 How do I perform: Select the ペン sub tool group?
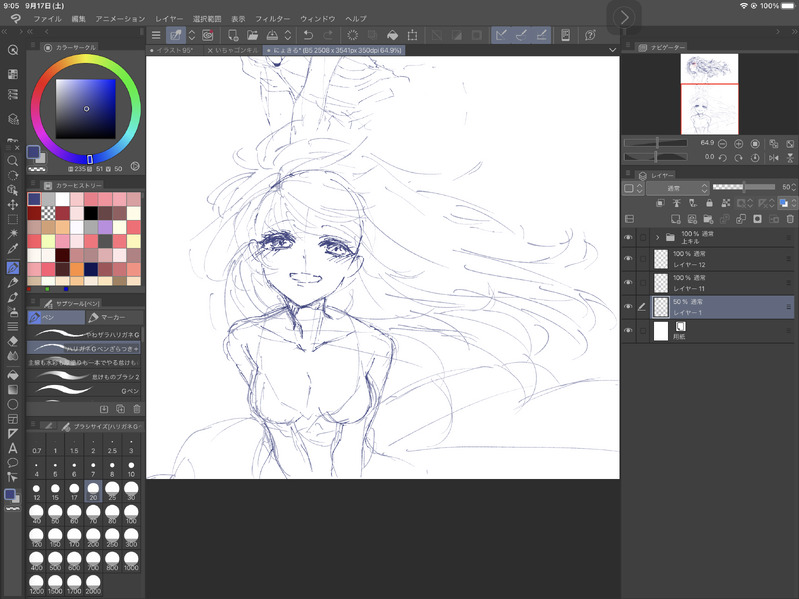tap(56, 317)
